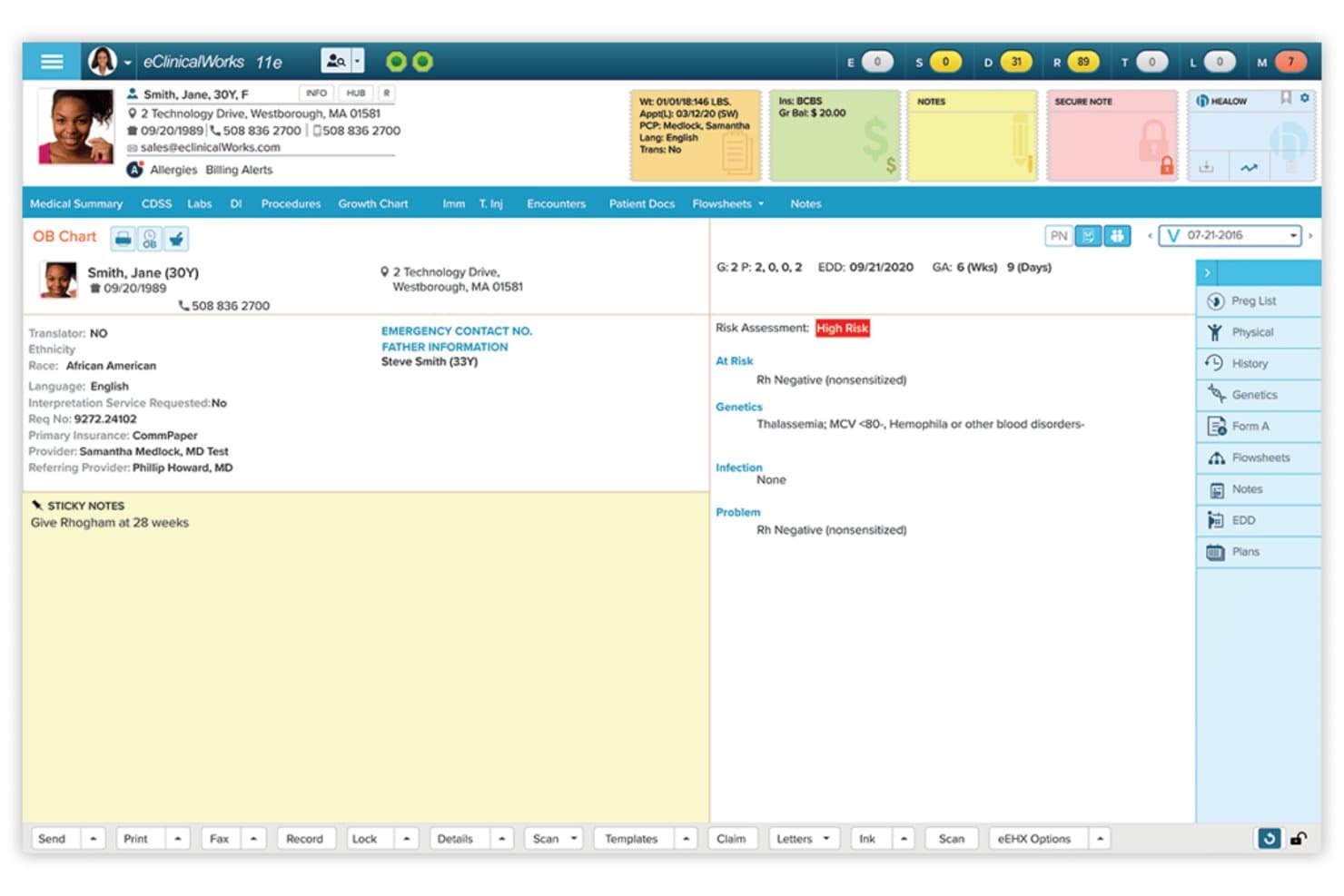Click the mortar and pestle medication icon

176,239
